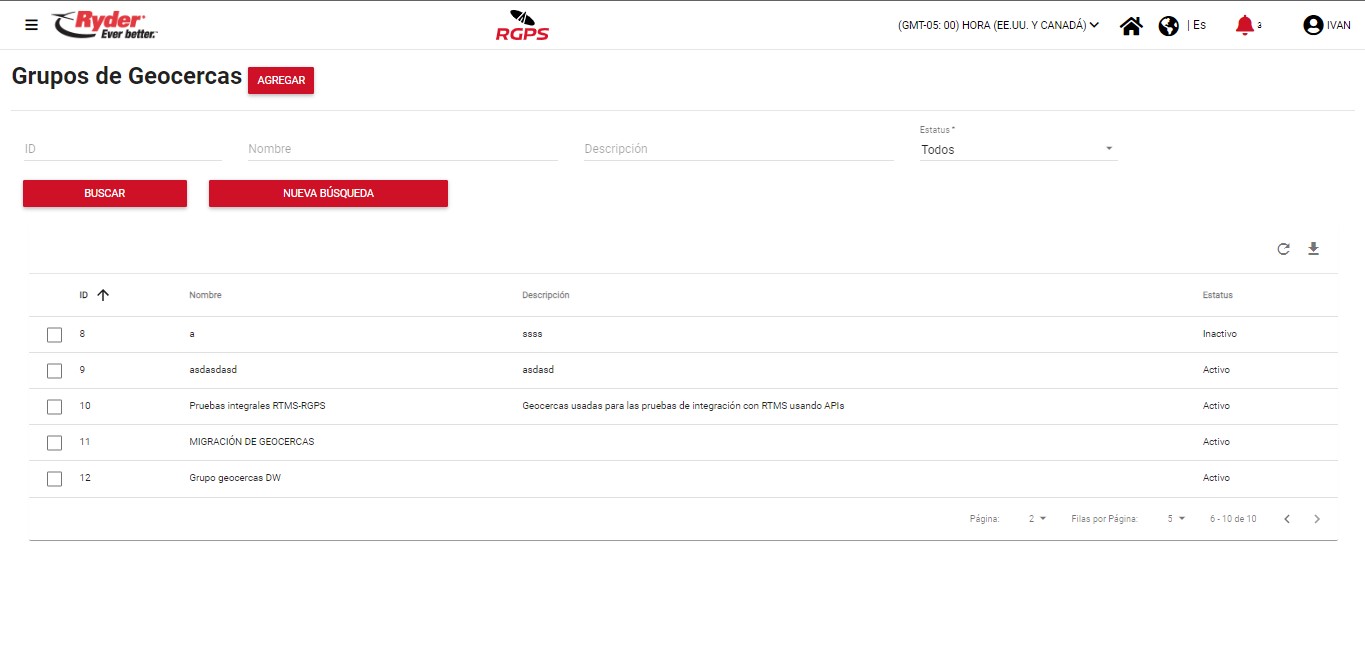Click the Nombre column header
The height and width of the screenshot is (656, 1365).
[x=205, y=295]
